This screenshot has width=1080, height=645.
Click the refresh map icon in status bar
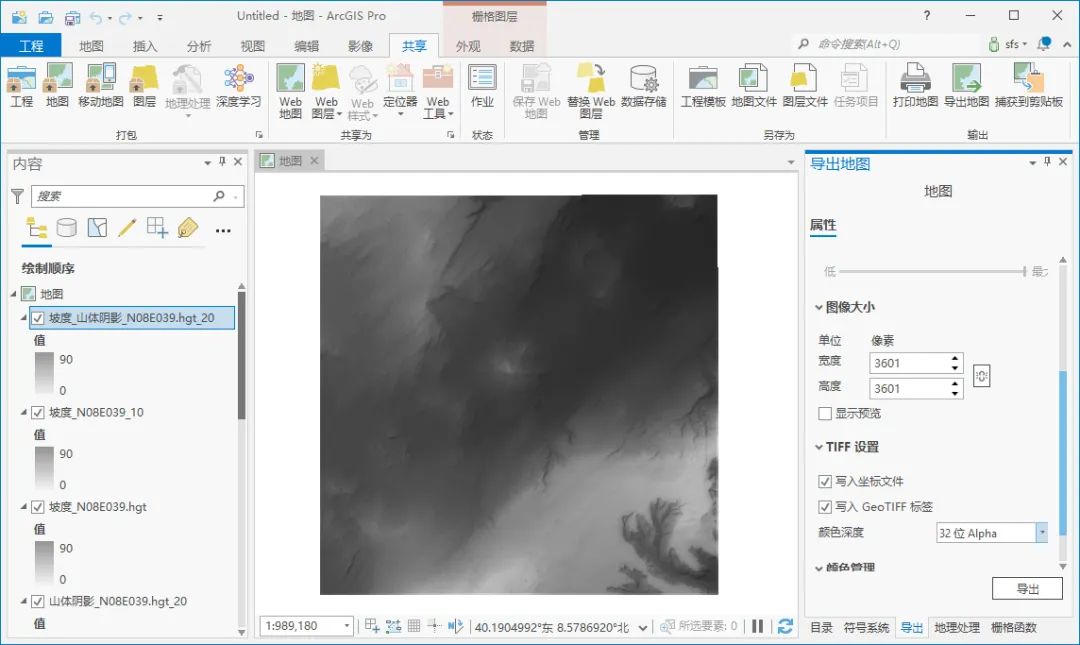[785, 626]
